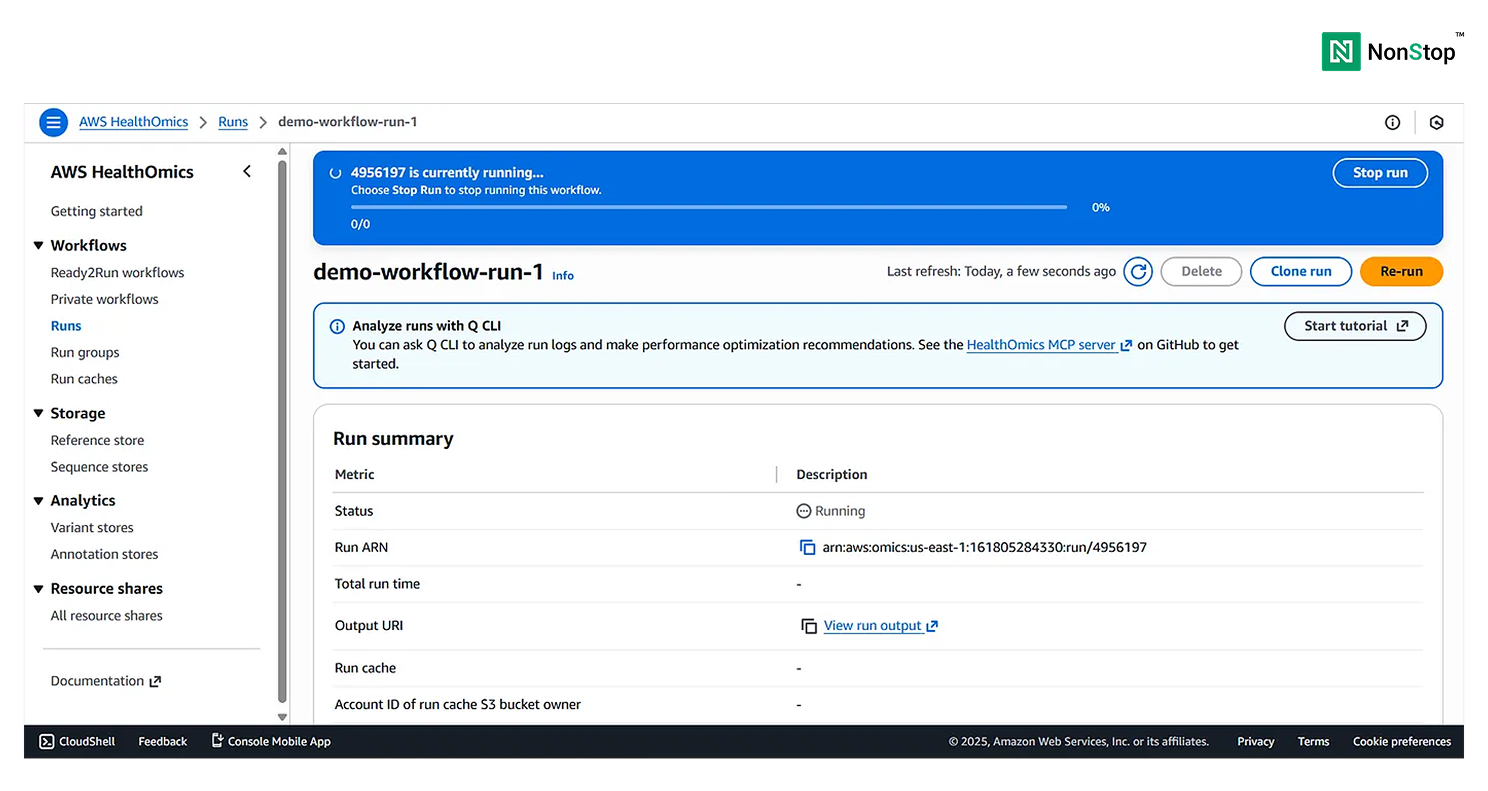Open Getting started in sidebar
The height and width of the screenshot is (791, 1488).
pyautogui.click(x=97, y=211)
